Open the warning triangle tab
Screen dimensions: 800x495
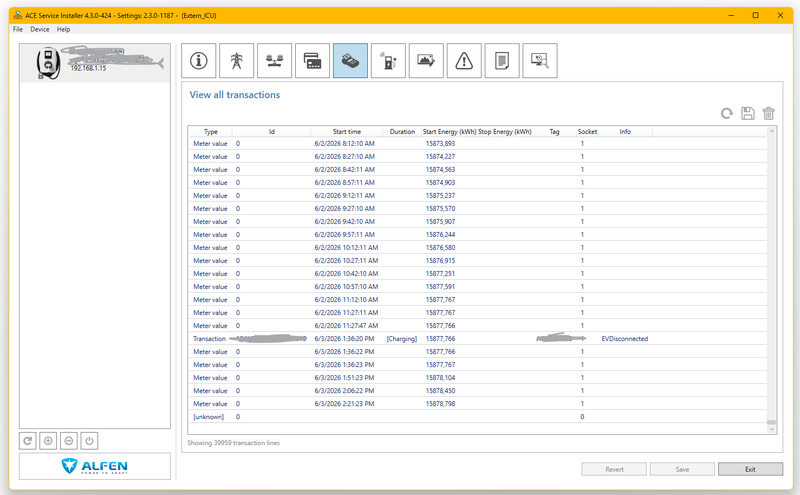(464, 61)
